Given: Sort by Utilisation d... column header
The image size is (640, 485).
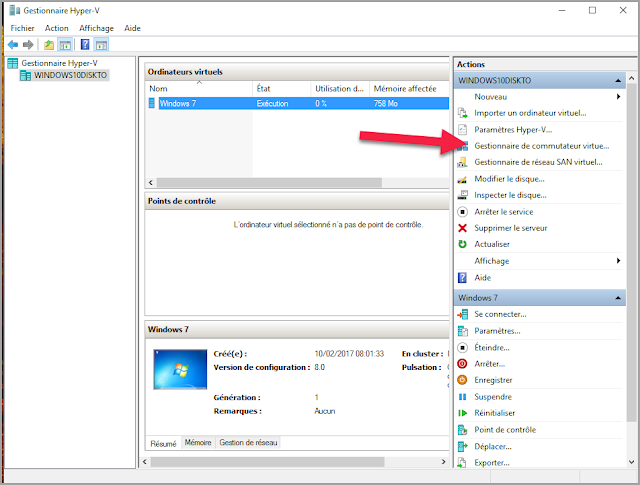Looking at the screenshot, I should (x=340, y=89).
